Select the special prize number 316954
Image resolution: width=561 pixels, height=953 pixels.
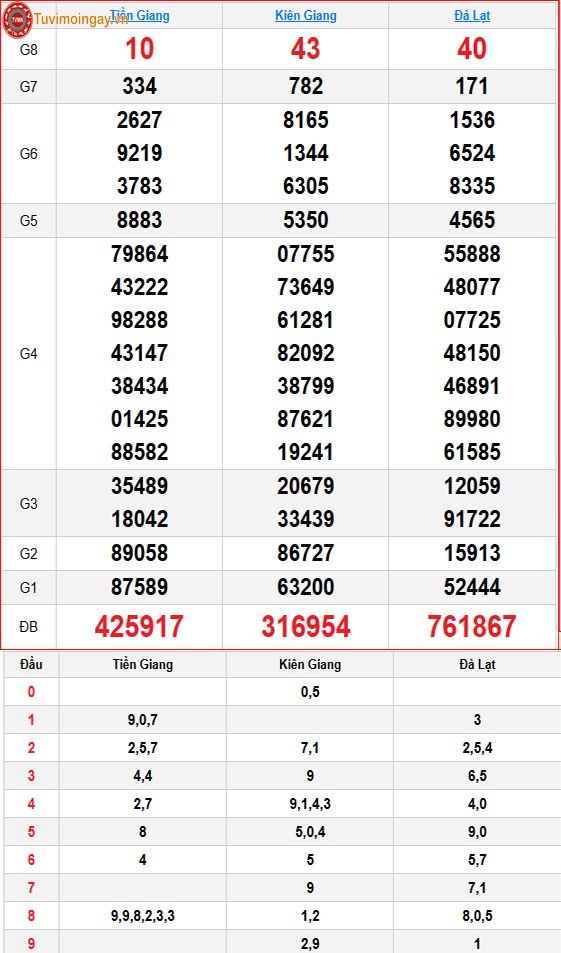tap(306, 627)
